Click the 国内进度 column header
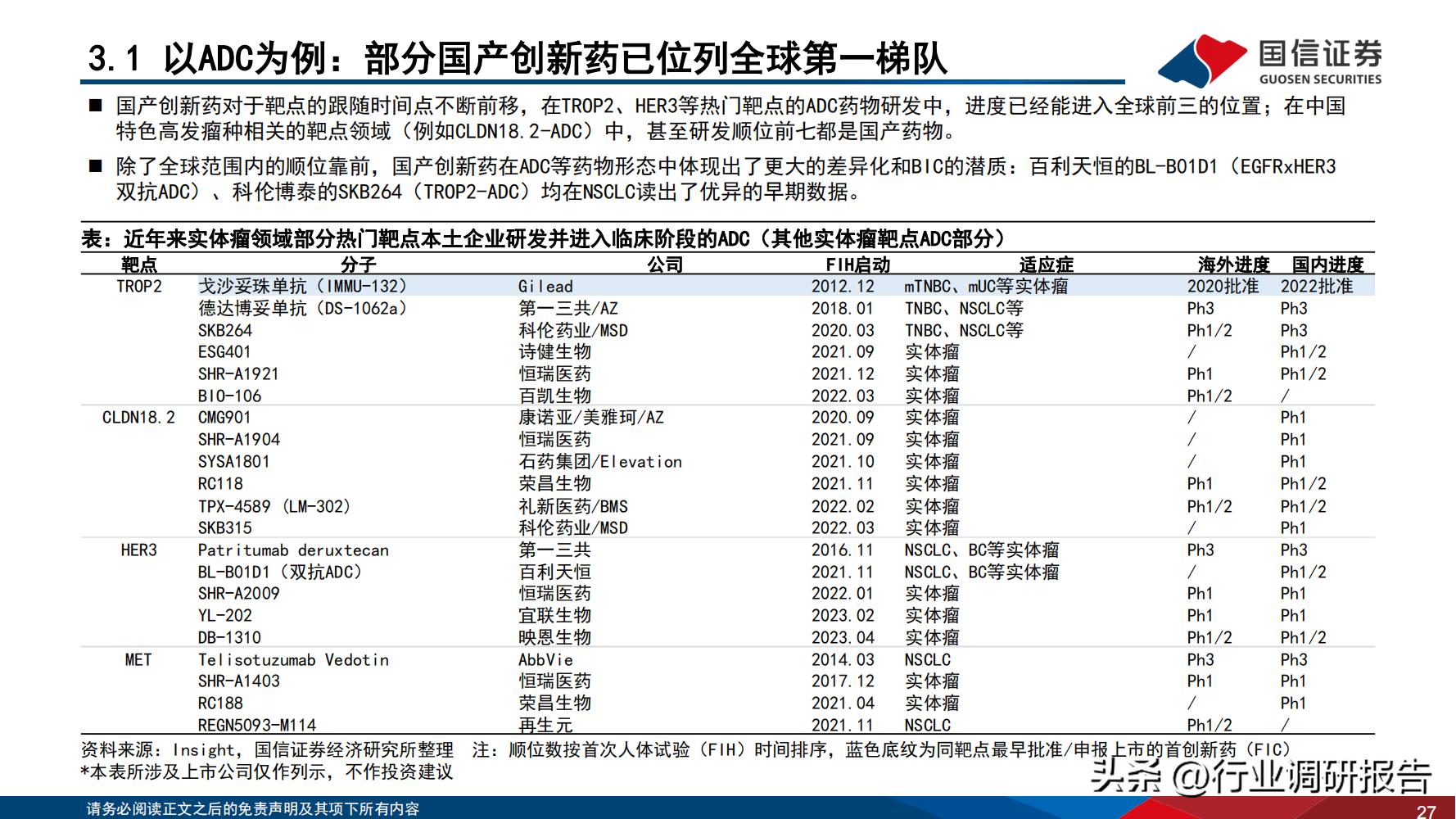Viewport: 1456px width, 819px height. click(1330, 265)
